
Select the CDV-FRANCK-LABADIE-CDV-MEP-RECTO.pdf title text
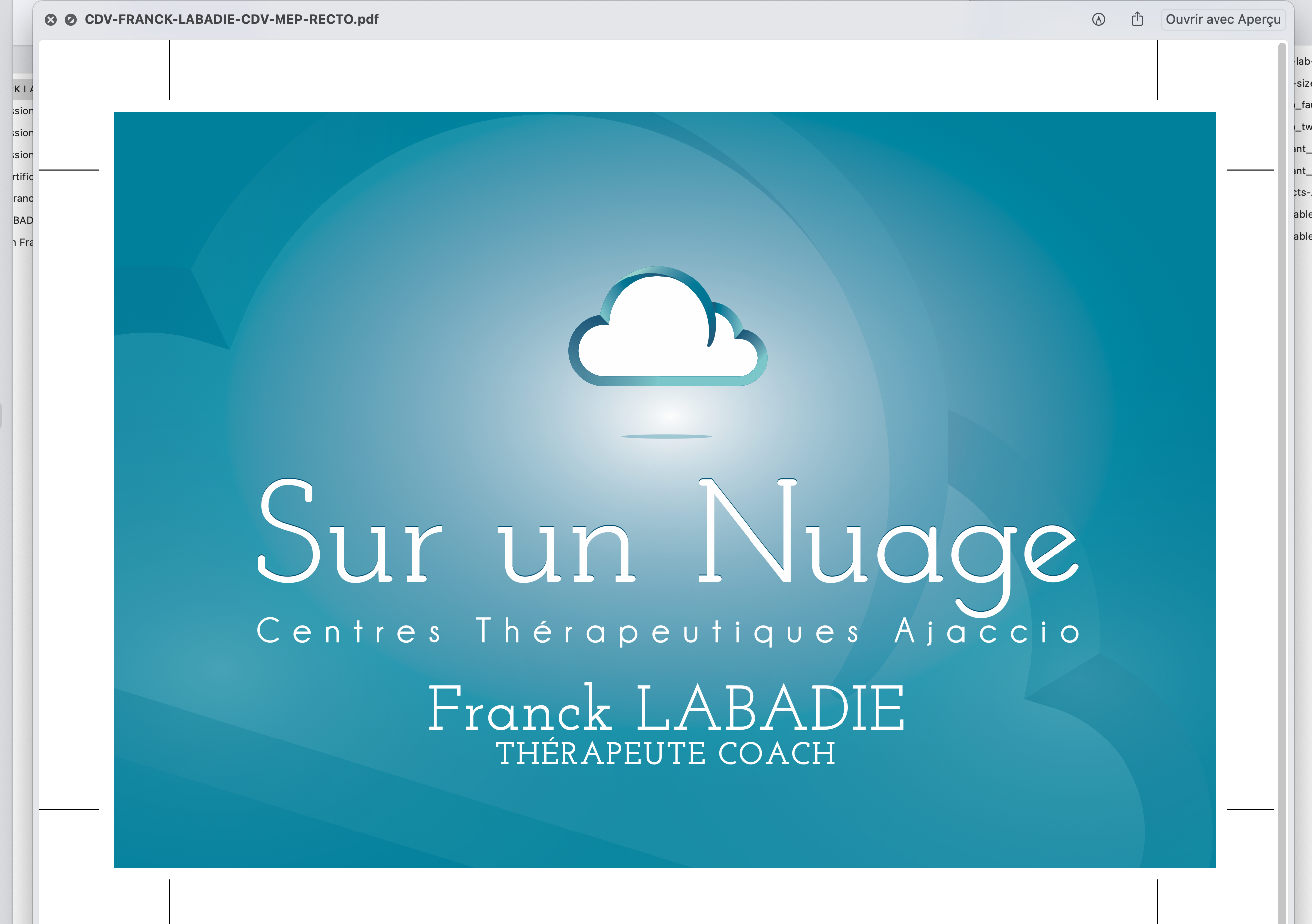pos(231,19)
